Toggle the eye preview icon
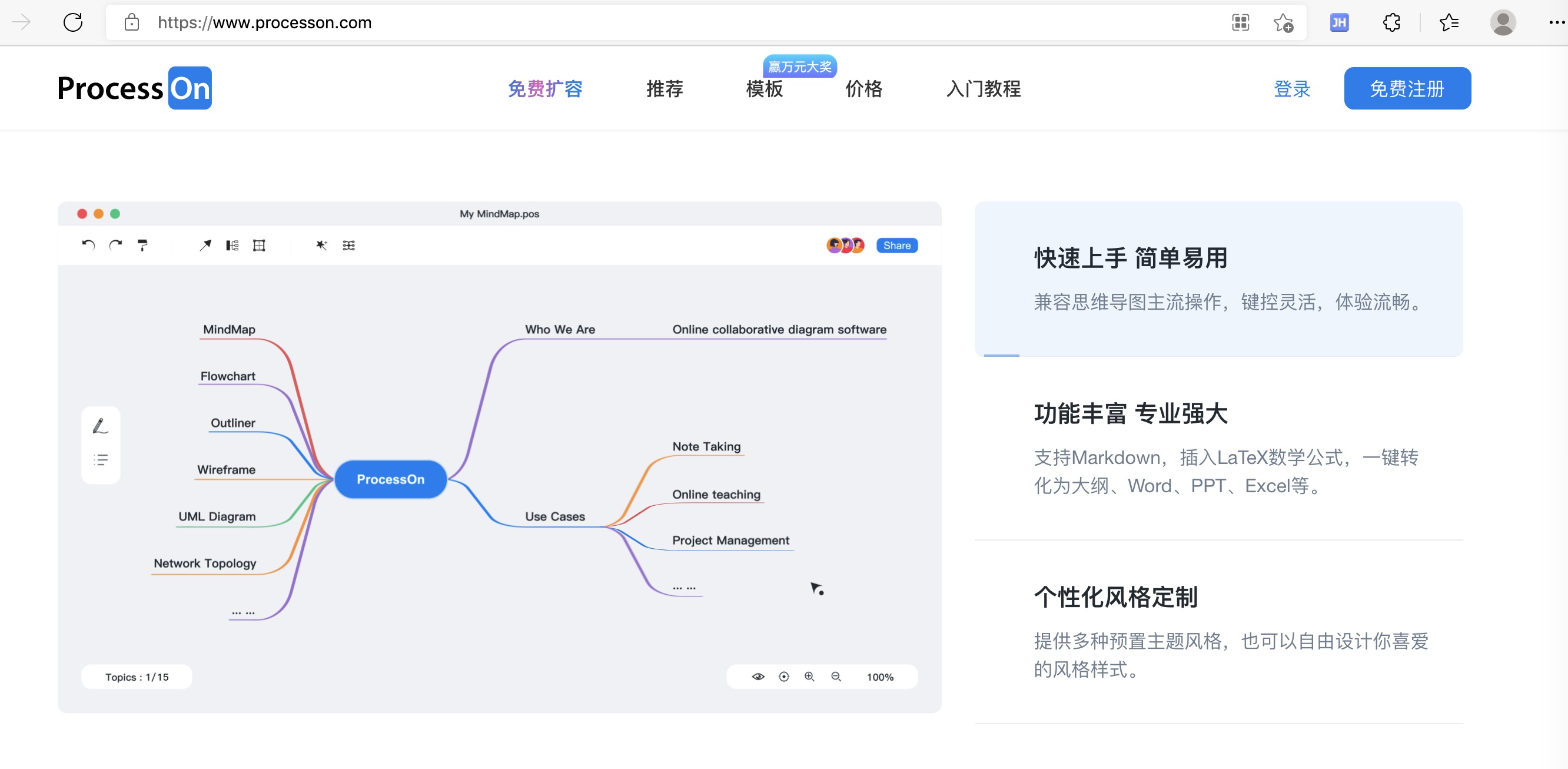1568x769 pixels. tap(757, 677)
